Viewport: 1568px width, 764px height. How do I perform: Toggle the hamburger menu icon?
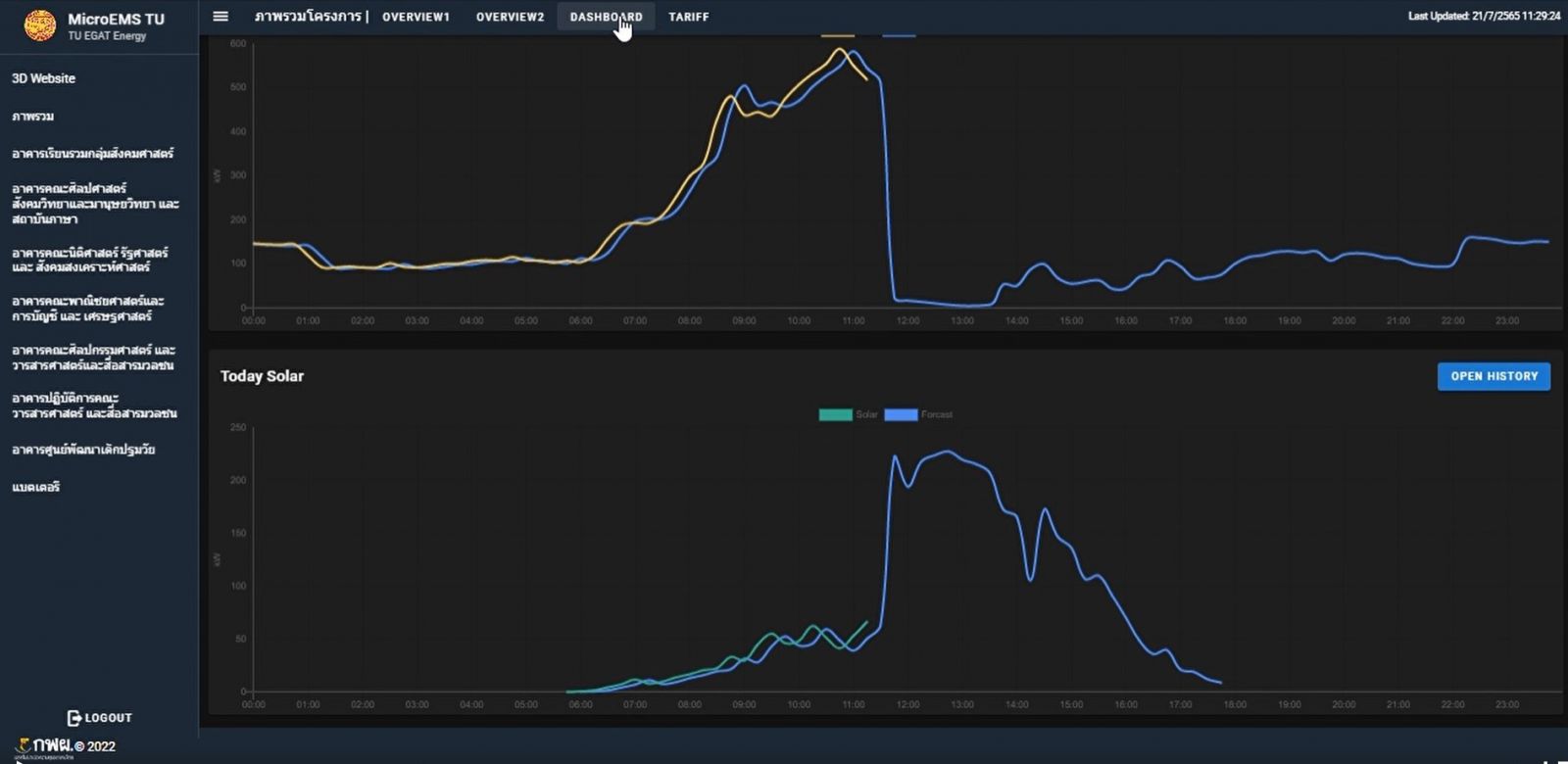220,17
